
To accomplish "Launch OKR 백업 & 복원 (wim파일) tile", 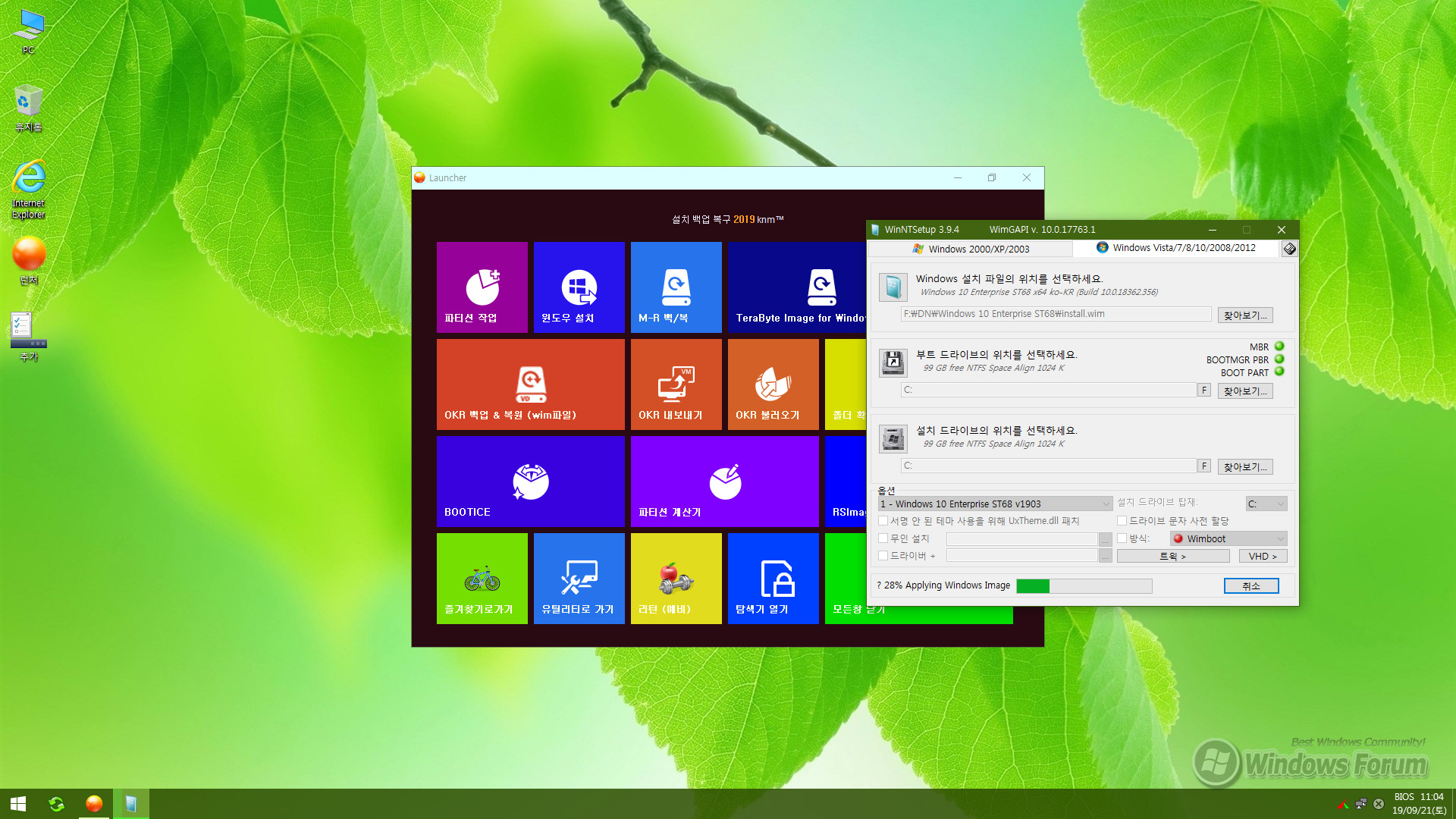I will [x=530, y=384].
